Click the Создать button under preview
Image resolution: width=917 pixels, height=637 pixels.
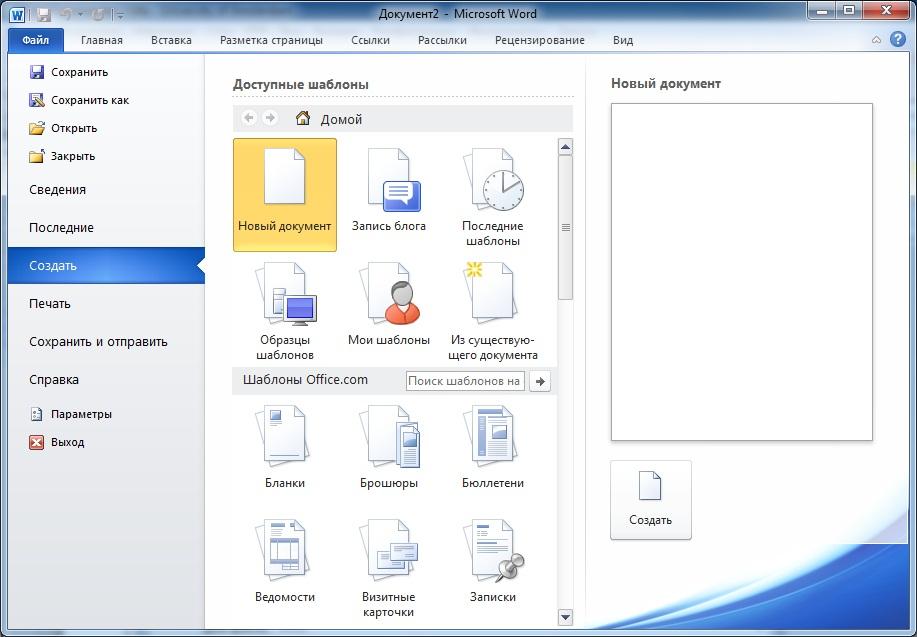pyautogui.click(x=650, y=500)
